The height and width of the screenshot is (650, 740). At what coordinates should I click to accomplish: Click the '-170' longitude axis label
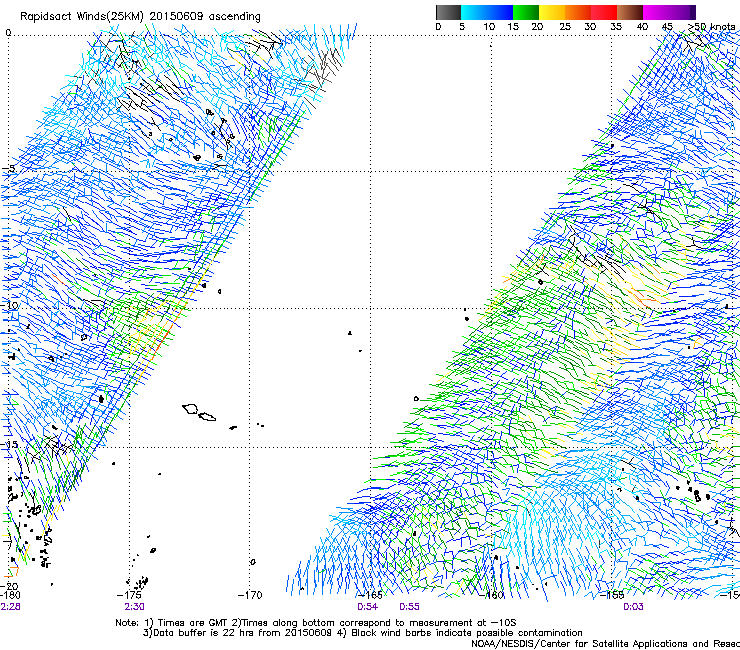[250, 595]
